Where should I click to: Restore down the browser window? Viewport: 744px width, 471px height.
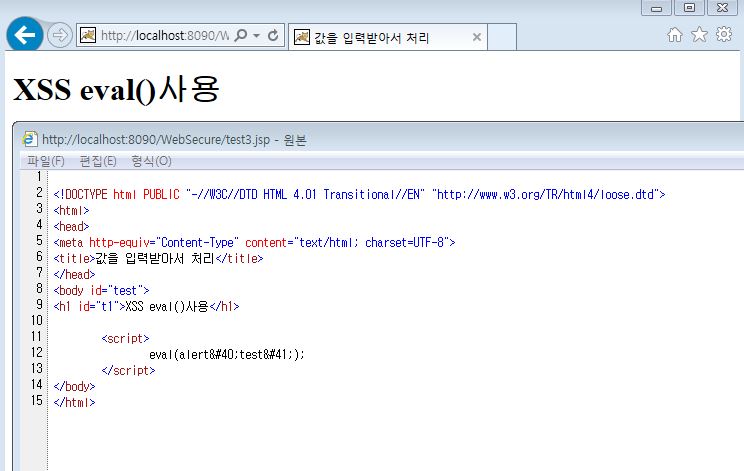tap(689, 8)
